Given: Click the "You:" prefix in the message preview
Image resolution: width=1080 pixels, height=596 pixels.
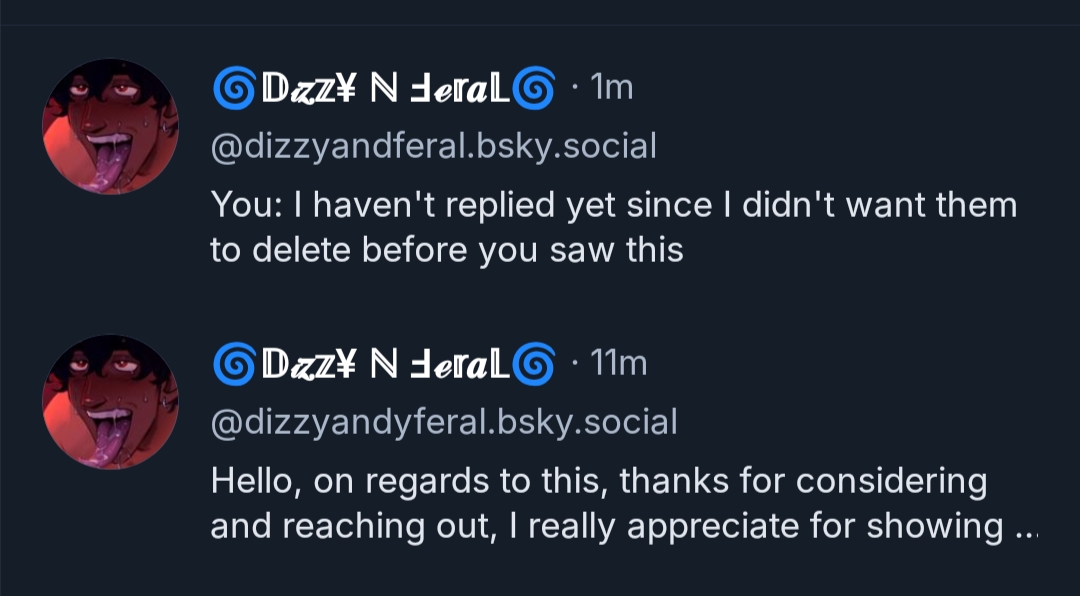Looking at the screenshot, I should coord(243,205).
